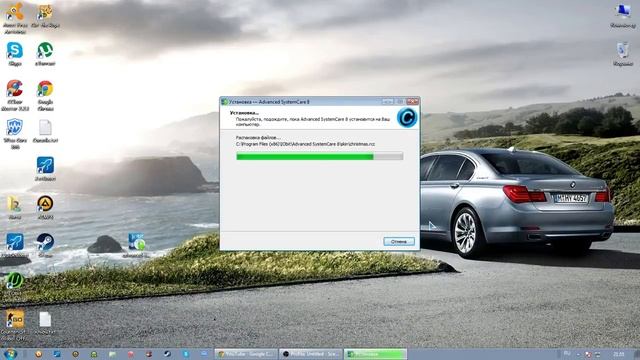Click the green installer taskbar button

pos(375,354)
